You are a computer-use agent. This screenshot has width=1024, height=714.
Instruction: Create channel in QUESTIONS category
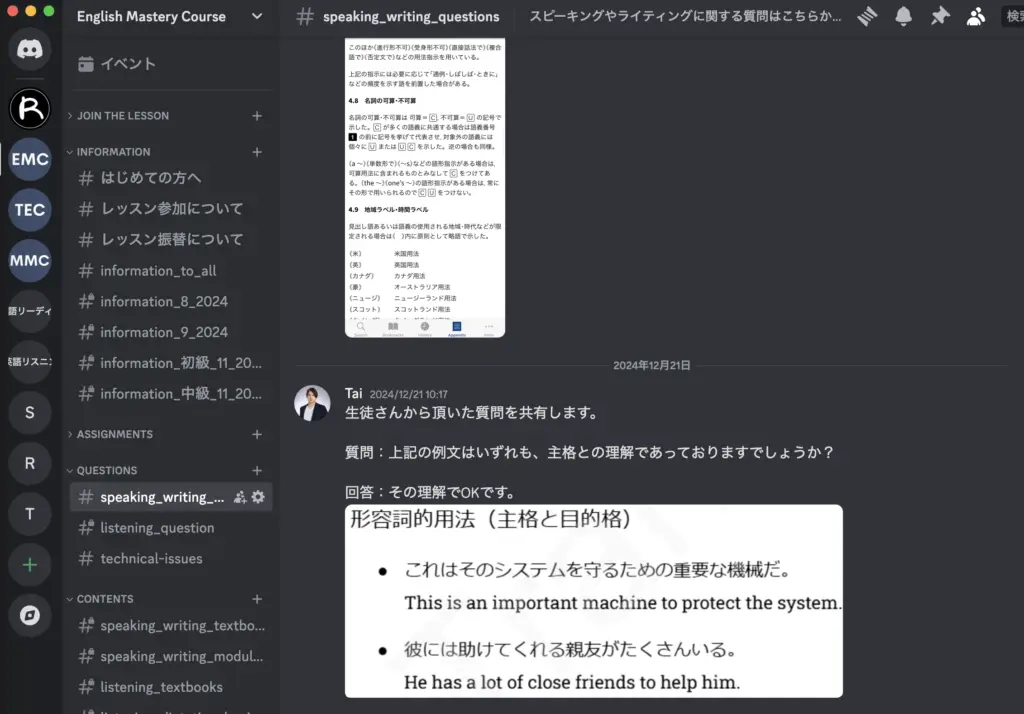coord(257,470)
